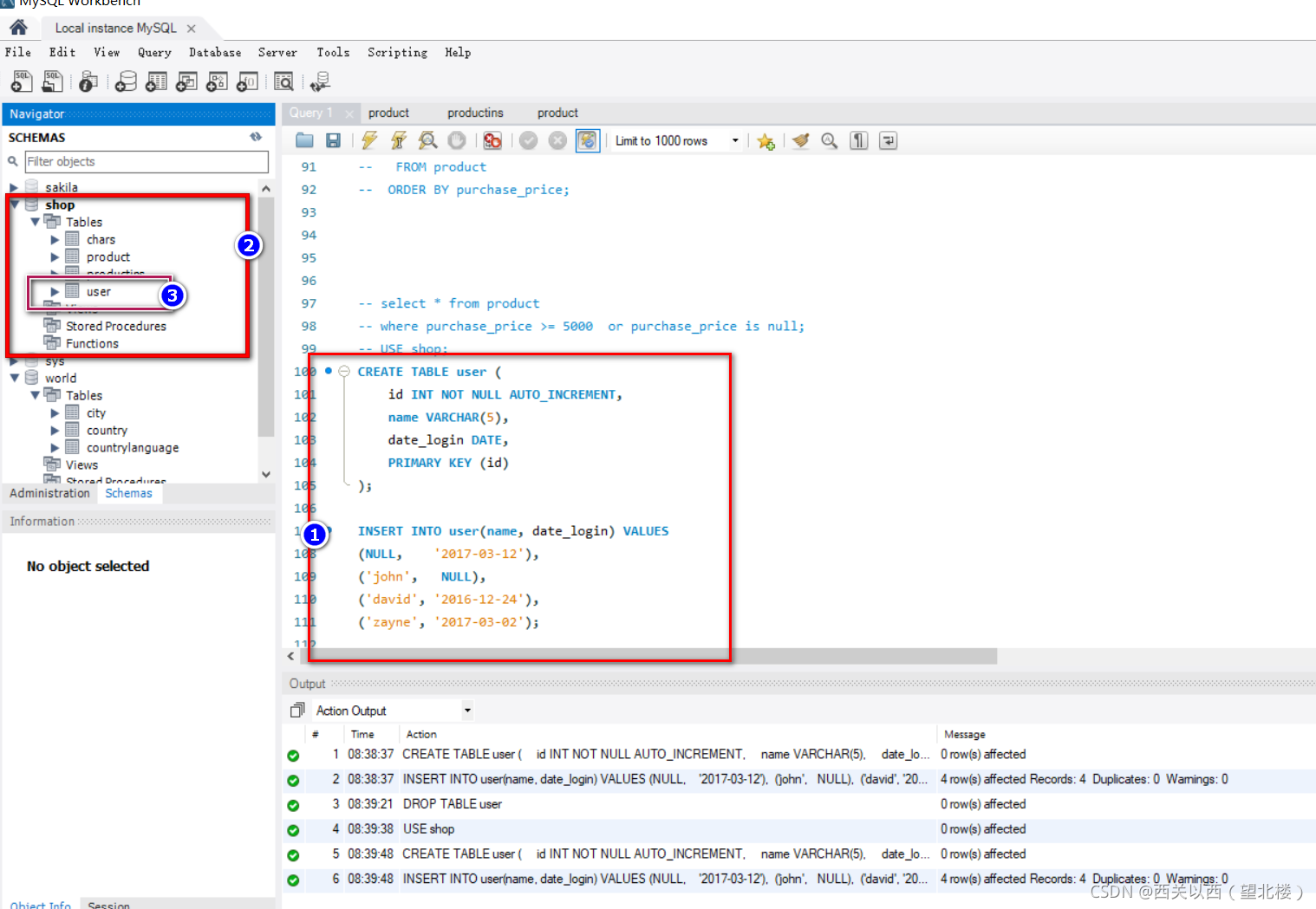The height and width of the screenshot is (909, 1316).
Task: Close the Query 1 tab
Action: [x=349, y=114]
